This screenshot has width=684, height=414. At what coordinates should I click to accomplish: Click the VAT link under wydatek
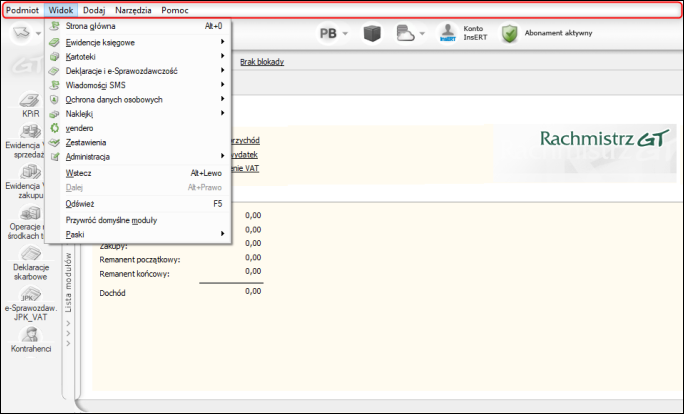(x=245, y=168)
